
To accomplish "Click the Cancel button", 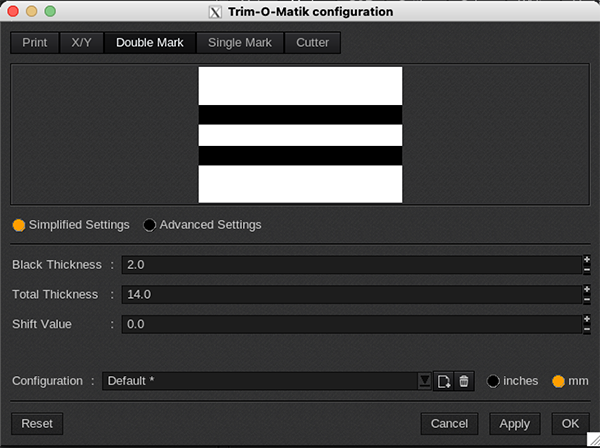I will [x=449, y=424].
